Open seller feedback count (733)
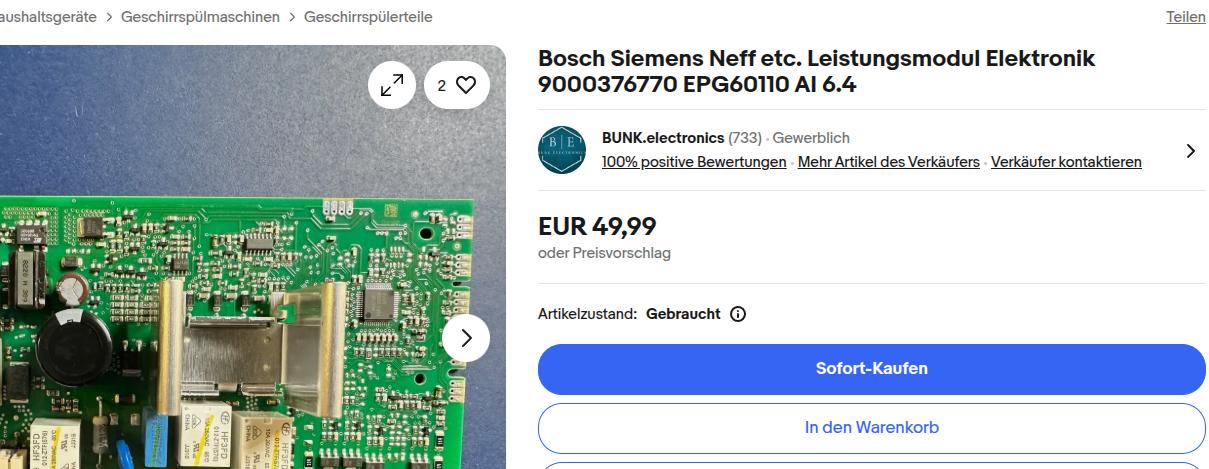 point(745,138)
